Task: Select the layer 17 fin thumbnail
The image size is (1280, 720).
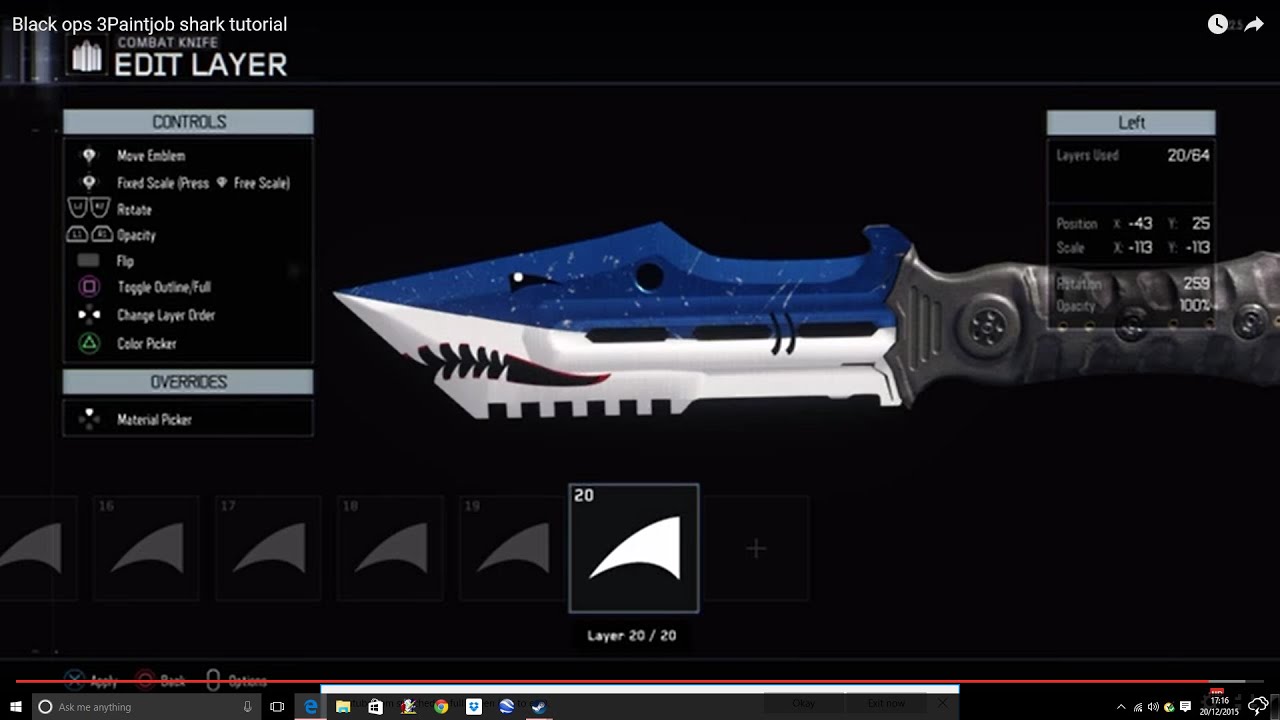Action: click(267, 548)
